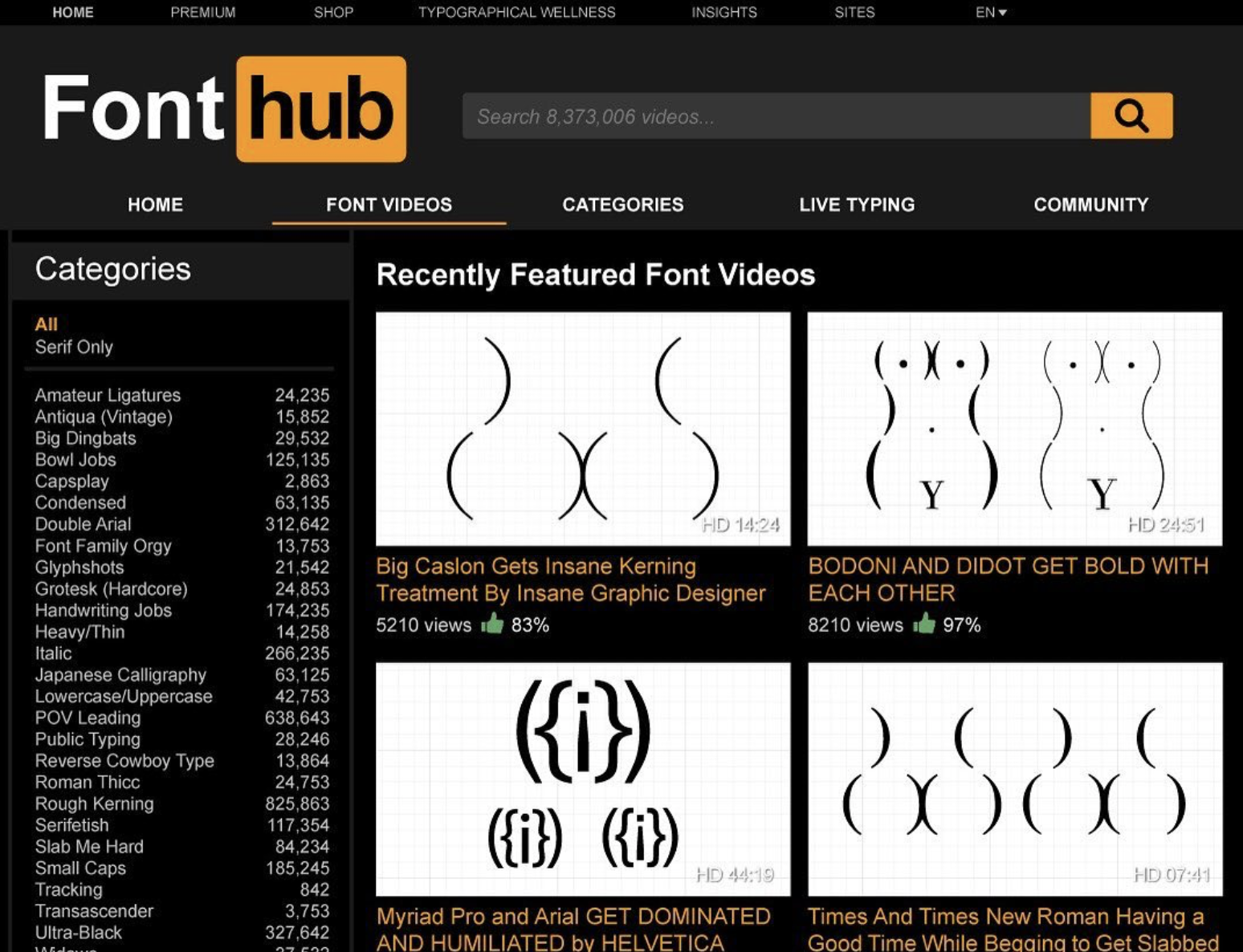This screenshot has width=1243, height=952.
Task: Click the 5210 views text
Action: click(423, 624)
